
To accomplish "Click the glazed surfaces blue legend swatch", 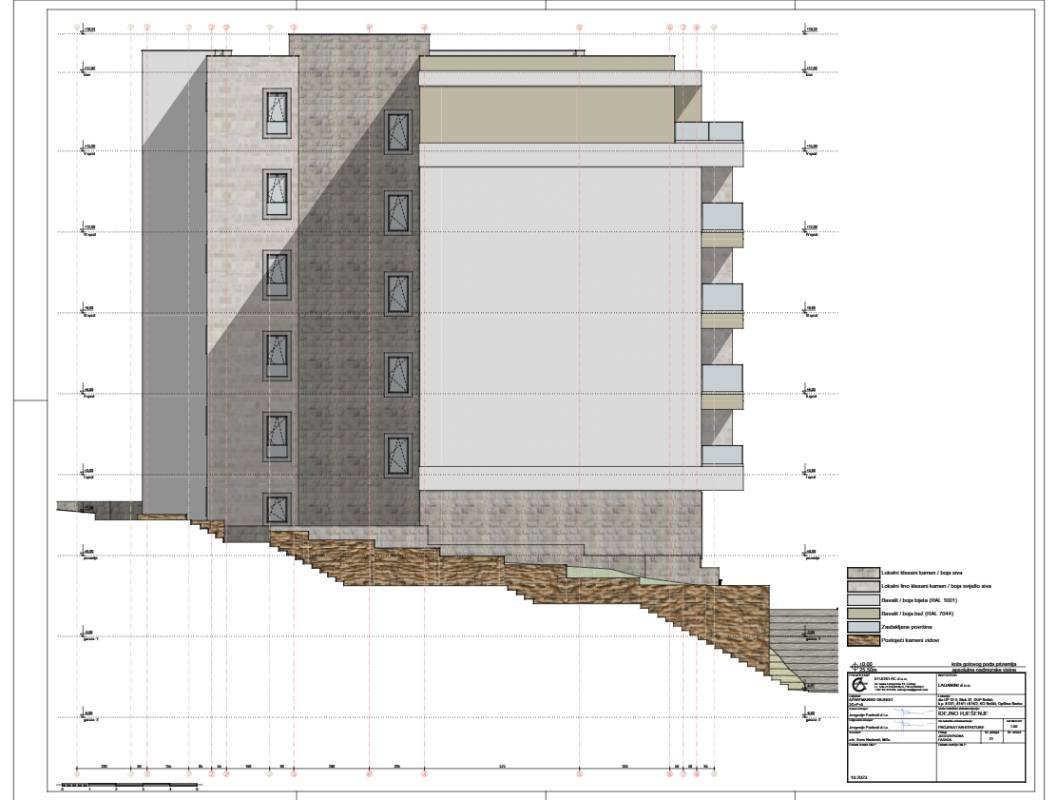I will point(860,625).
